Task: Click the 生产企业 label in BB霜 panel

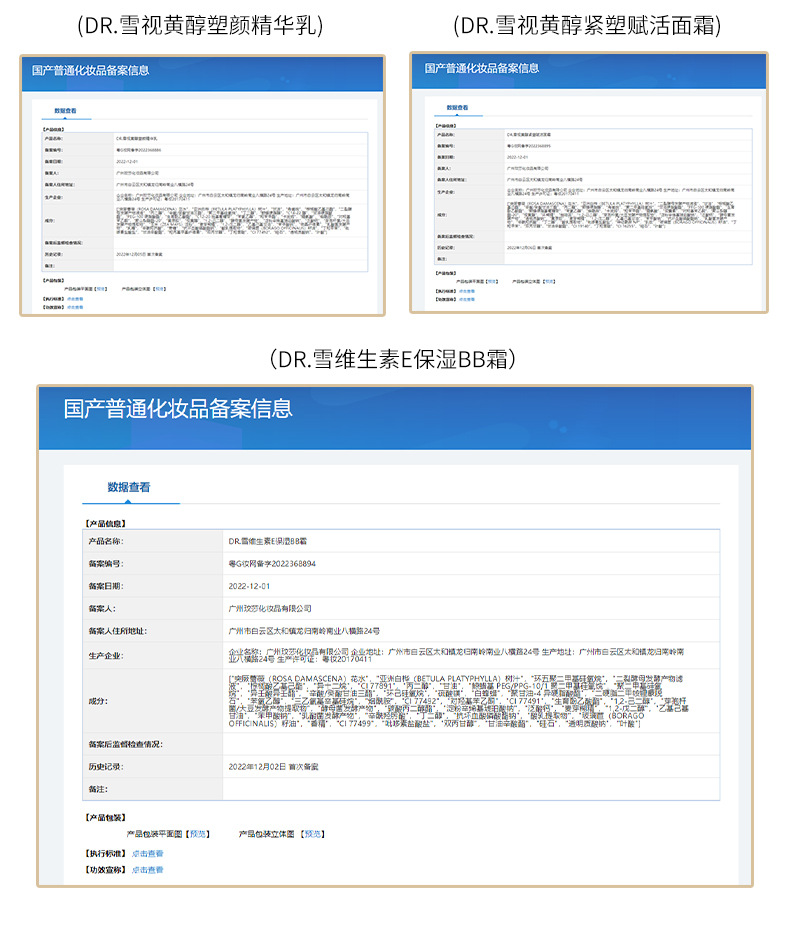Action: coord(106,656)
